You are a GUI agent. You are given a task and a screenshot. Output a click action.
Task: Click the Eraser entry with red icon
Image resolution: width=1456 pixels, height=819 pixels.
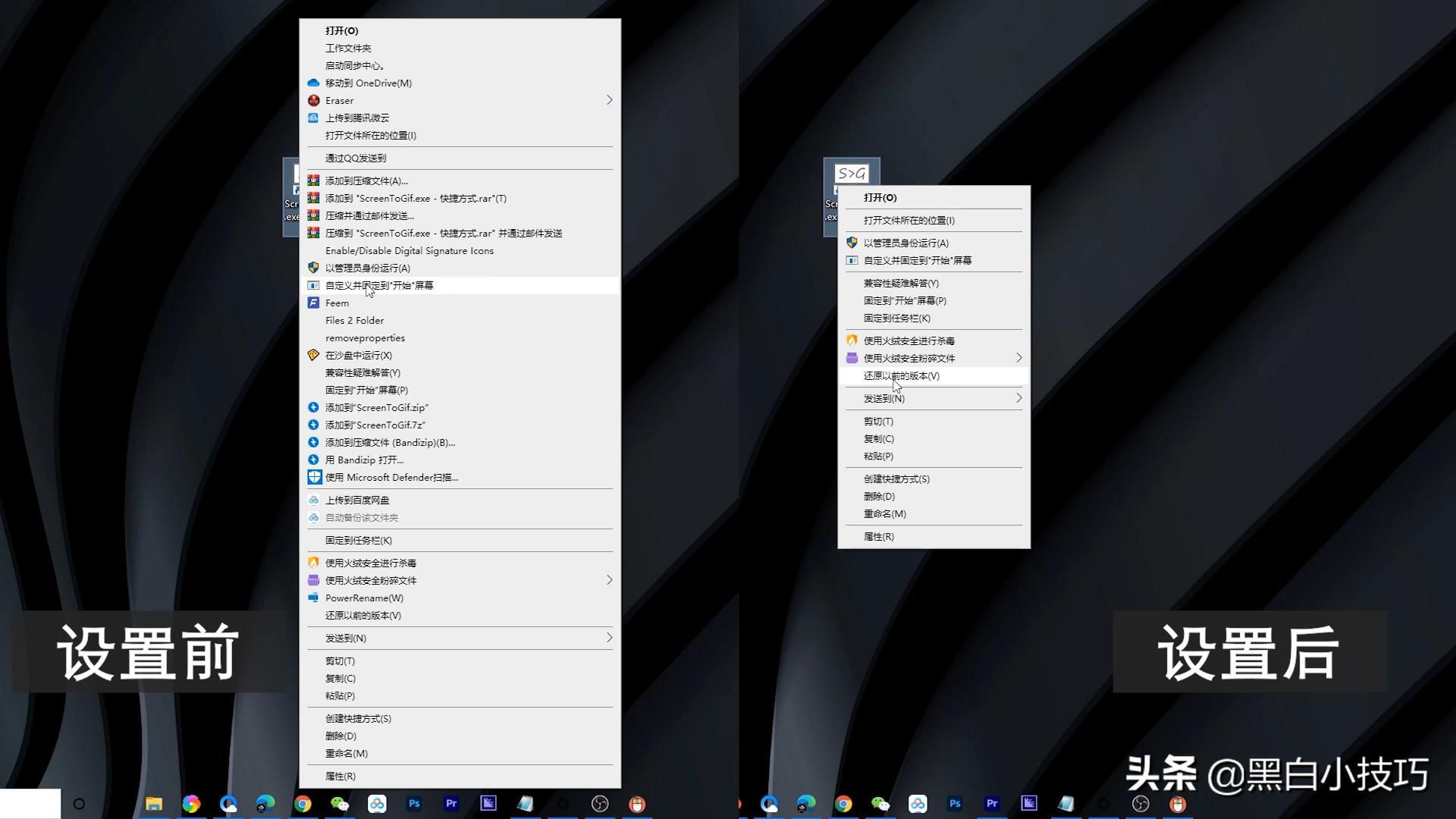click(x=339, y=100)
